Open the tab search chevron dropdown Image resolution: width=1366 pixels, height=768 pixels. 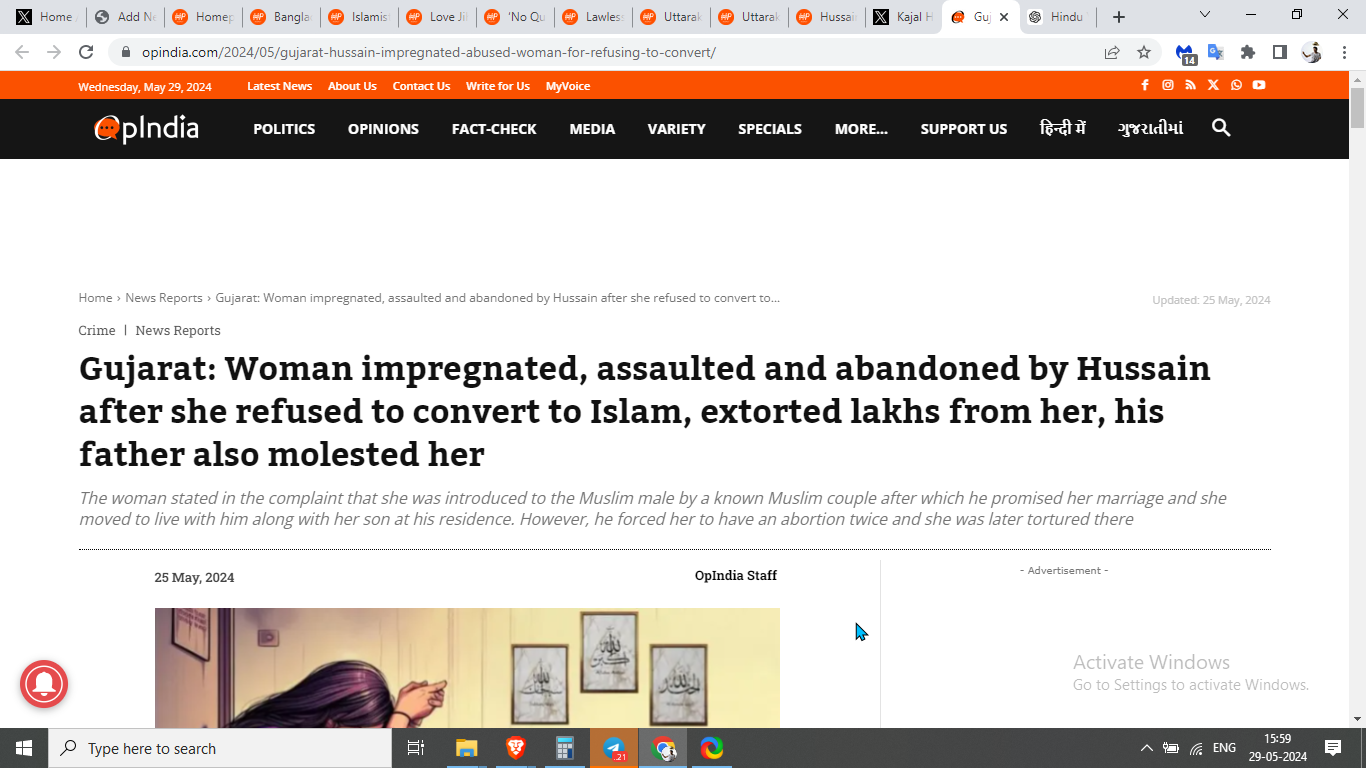pos(1205,15)
